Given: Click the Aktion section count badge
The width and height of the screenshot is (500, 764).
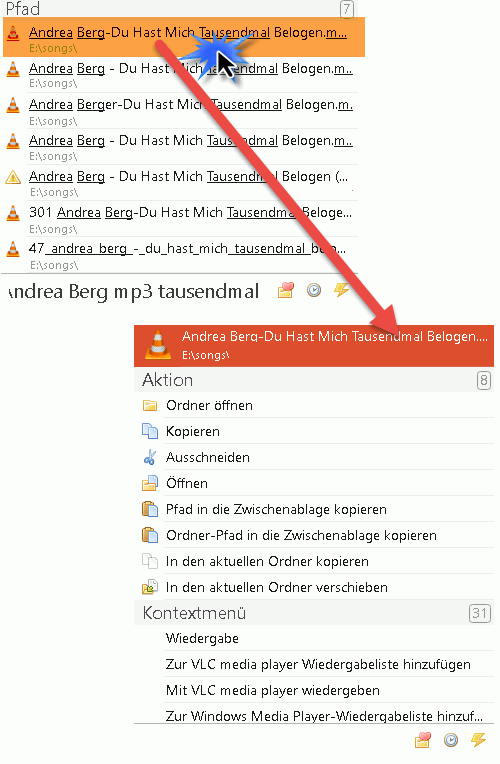Looking at the screenshot, I should 483,380.
